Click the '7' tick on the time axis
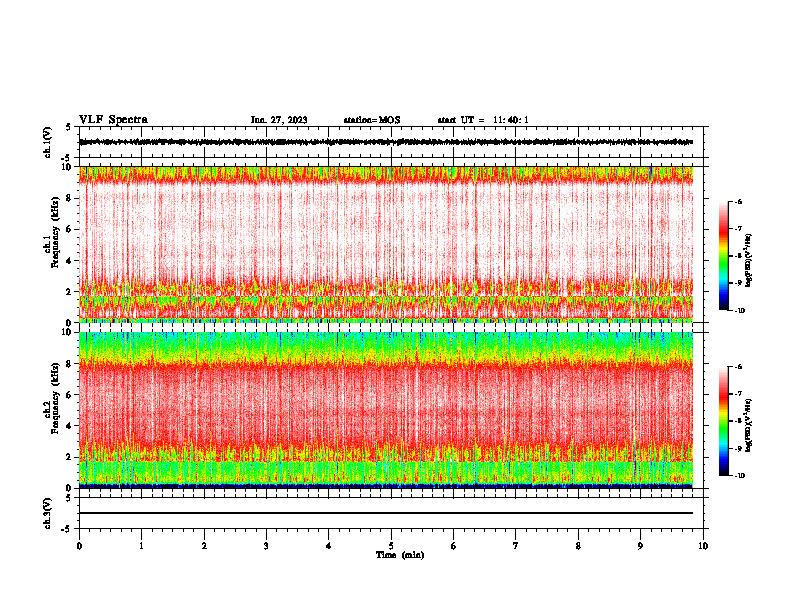 [x=516, y=546]
